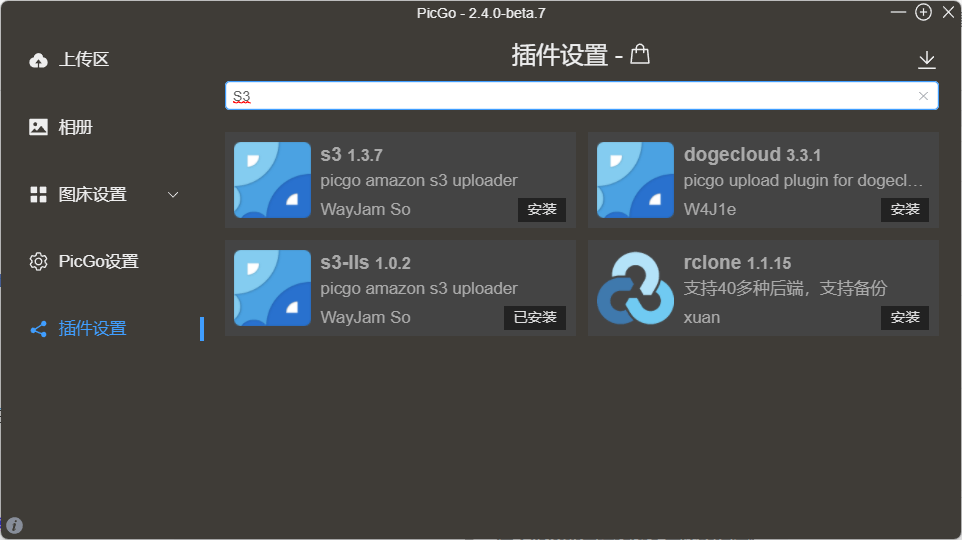The image size is (962, 540).
Task: Click the info icon at bottom left
Action: pos(14,525)
